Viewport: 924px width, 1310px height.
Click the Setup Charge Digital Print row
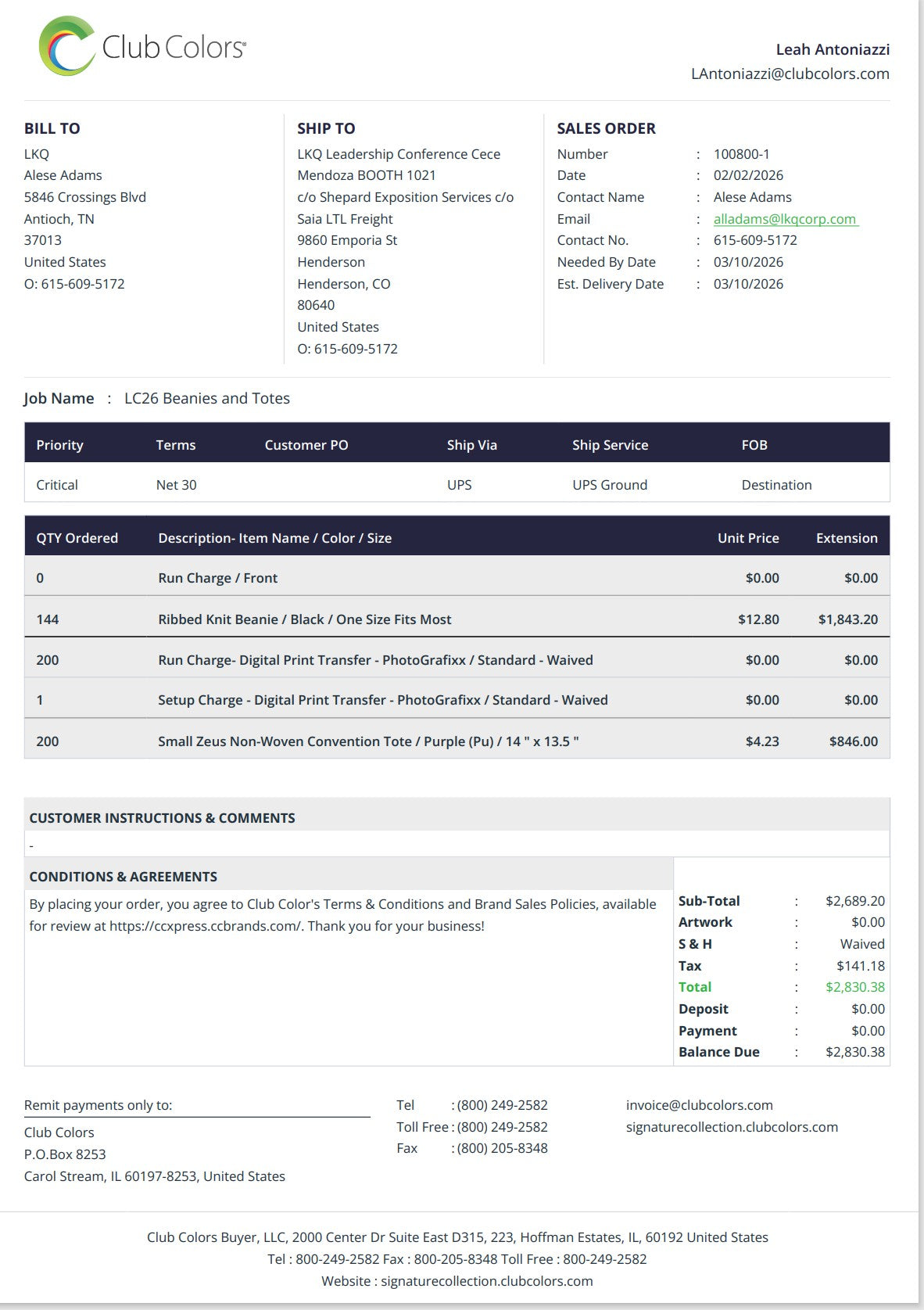click(382, 700)
